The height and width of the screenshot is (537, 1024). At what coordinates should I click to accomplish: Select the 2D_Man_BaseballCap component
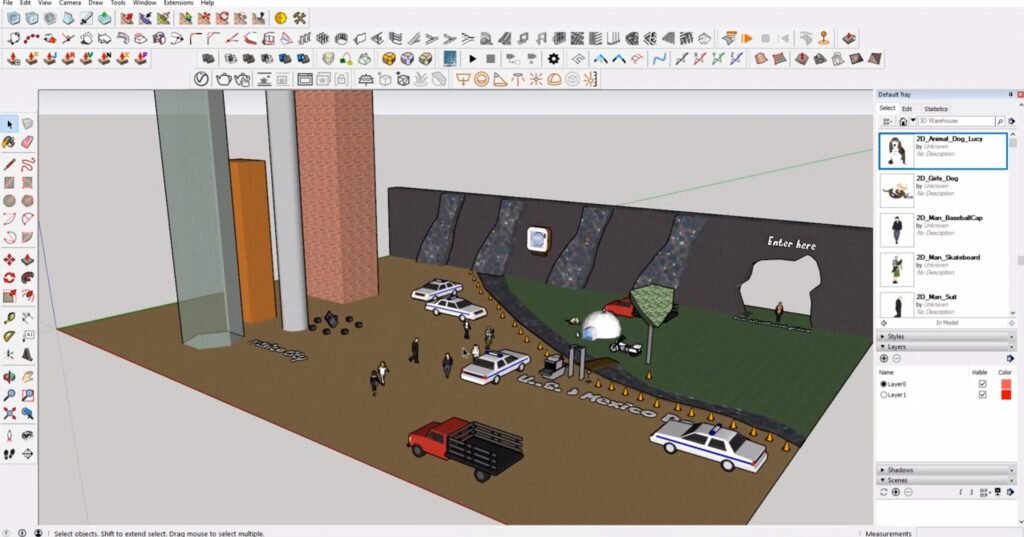944,229
